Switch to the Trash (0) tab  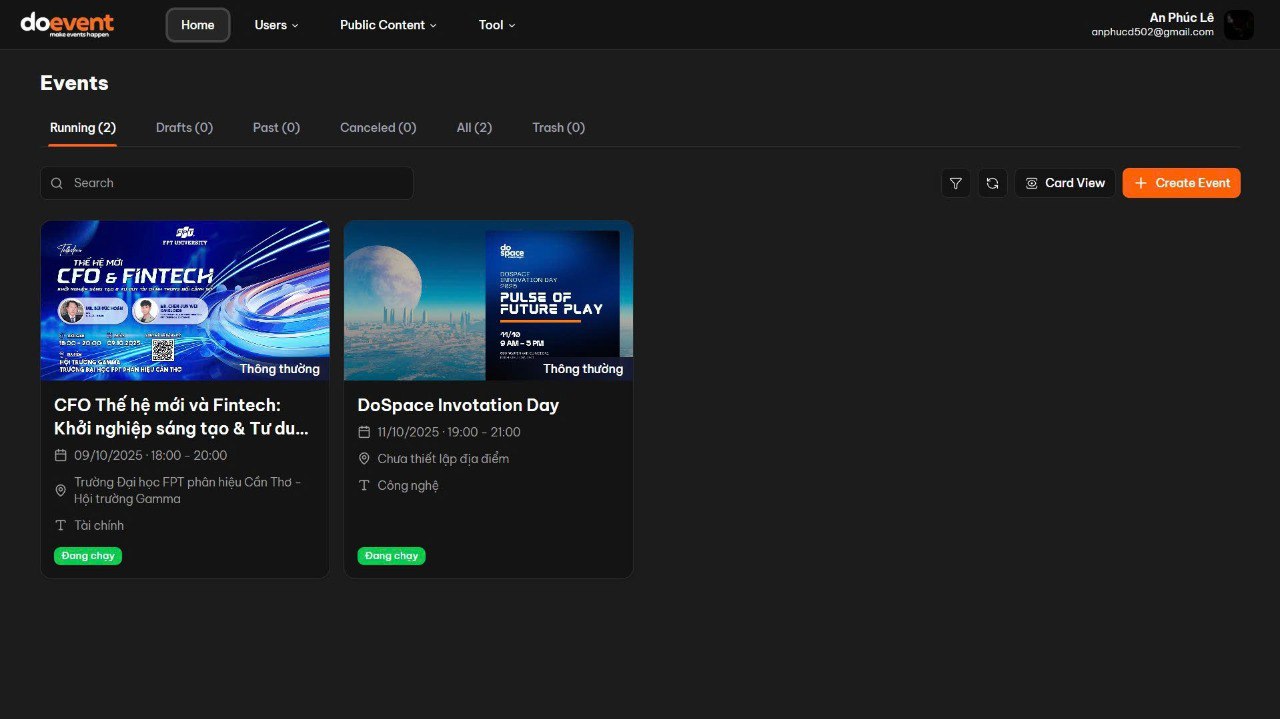click(x=558, y=128)
